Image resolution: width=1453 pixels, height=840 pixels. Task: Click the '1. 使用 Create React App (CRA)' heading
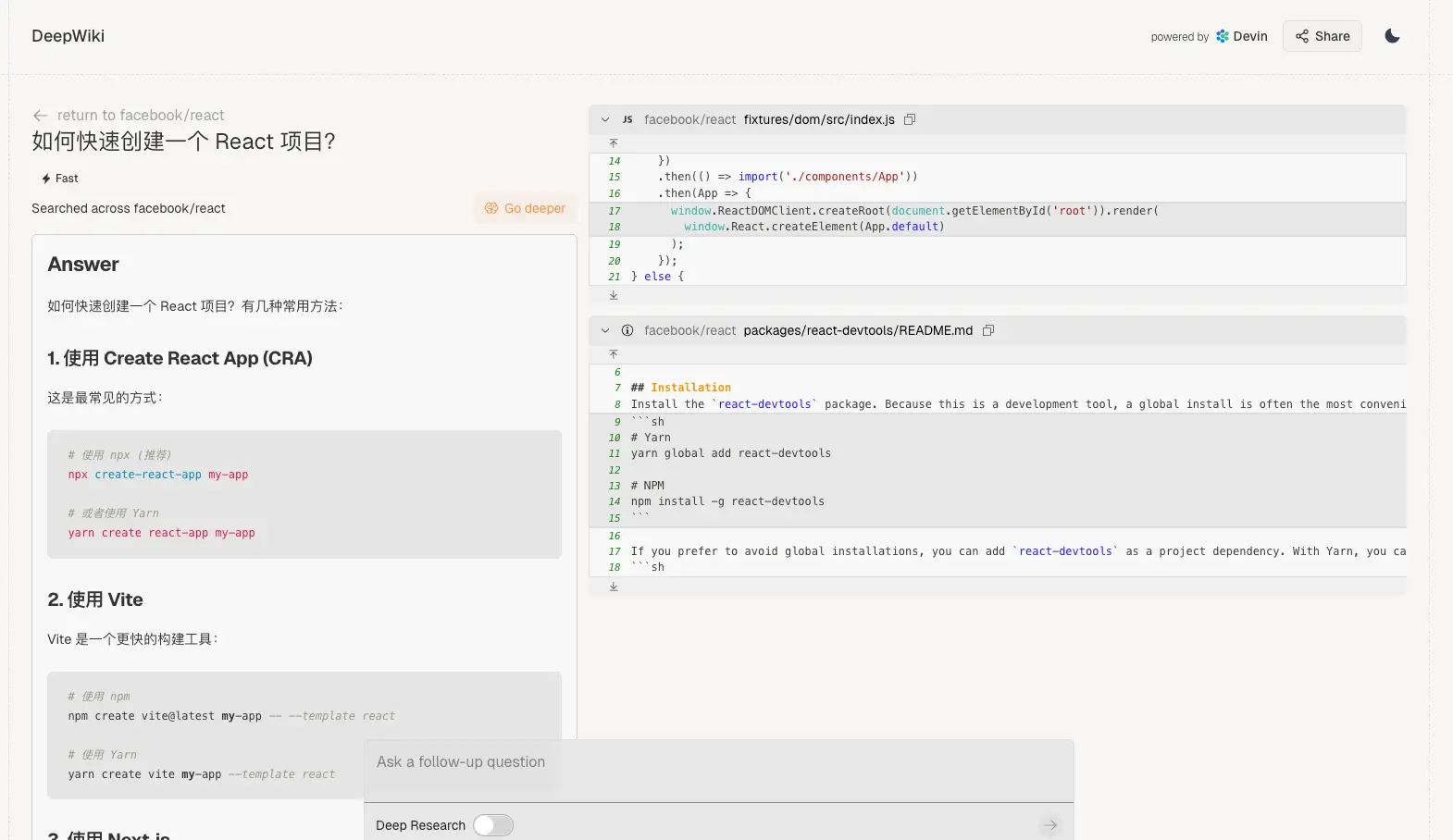point(180,358)
